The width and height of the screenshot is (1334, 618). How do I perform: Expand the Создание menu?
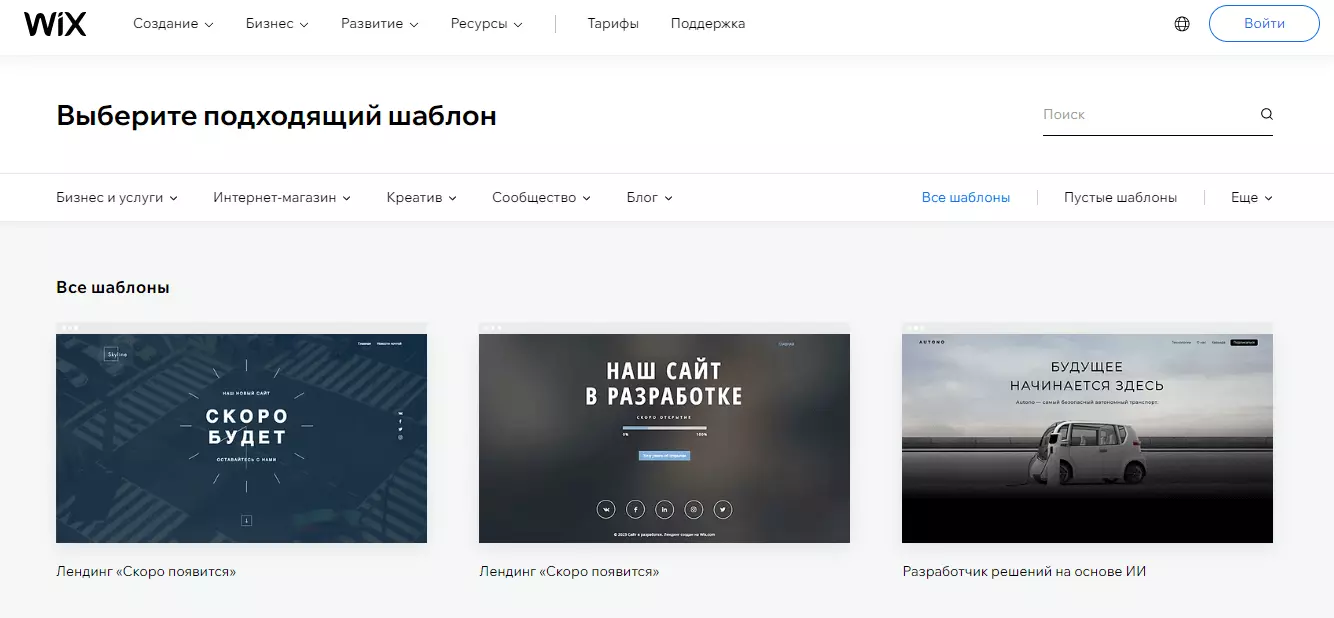(173, 24)
